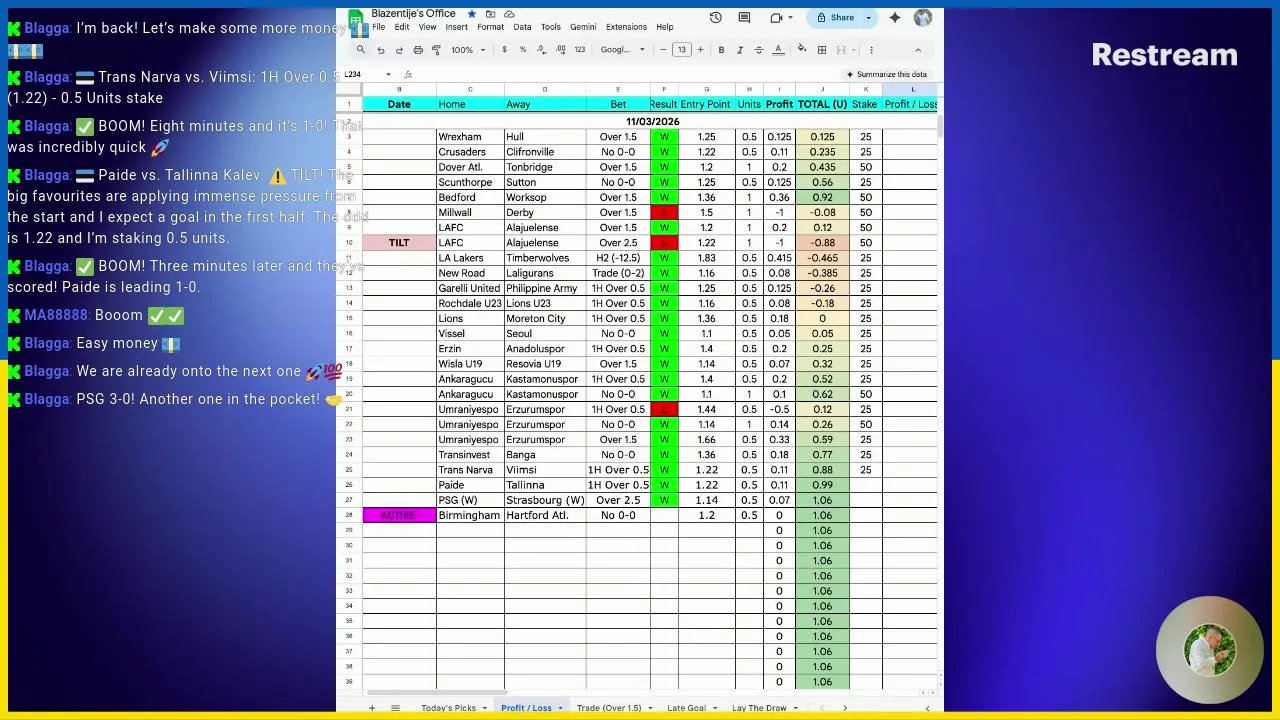Select the Profit / Loss column header cell
Viewport: 1280px width, 720px height.
click(910, 104)
